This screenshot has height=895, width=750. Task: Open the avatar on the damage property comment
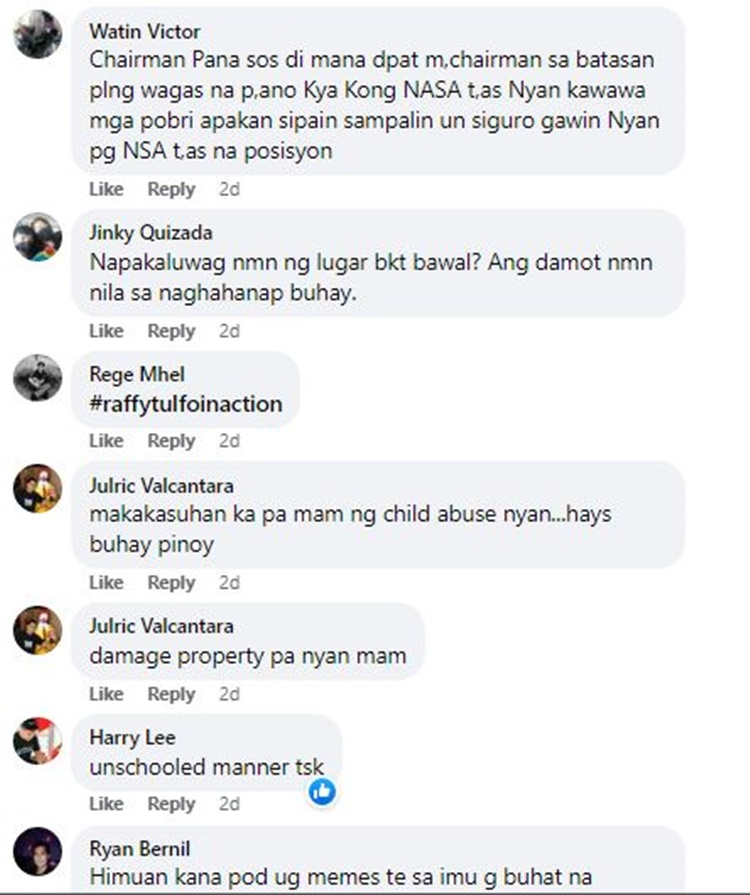tap(38, 630)
